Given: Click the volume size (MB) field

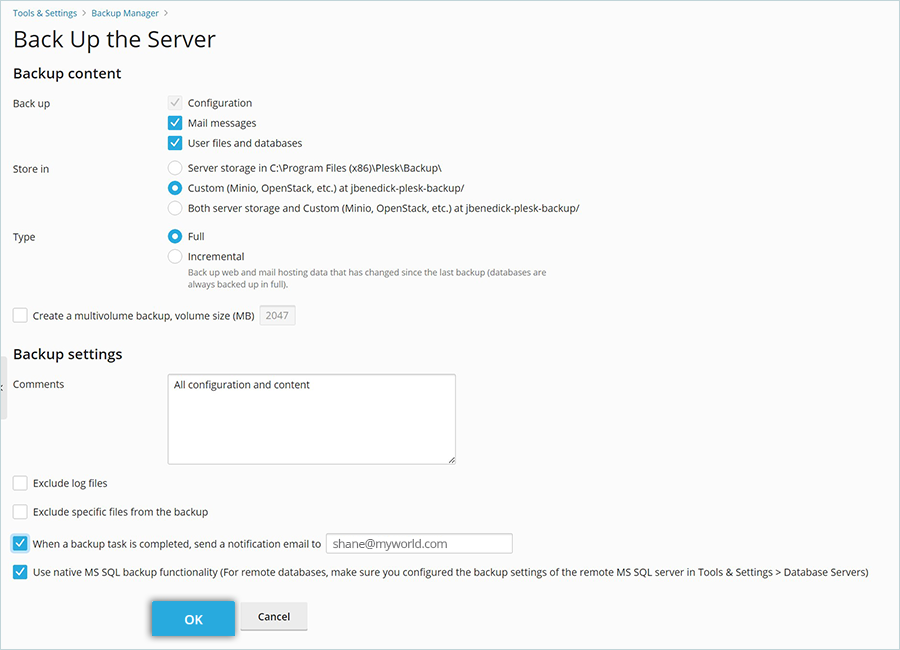Looking at the screenshot, I should click(277, 316).
